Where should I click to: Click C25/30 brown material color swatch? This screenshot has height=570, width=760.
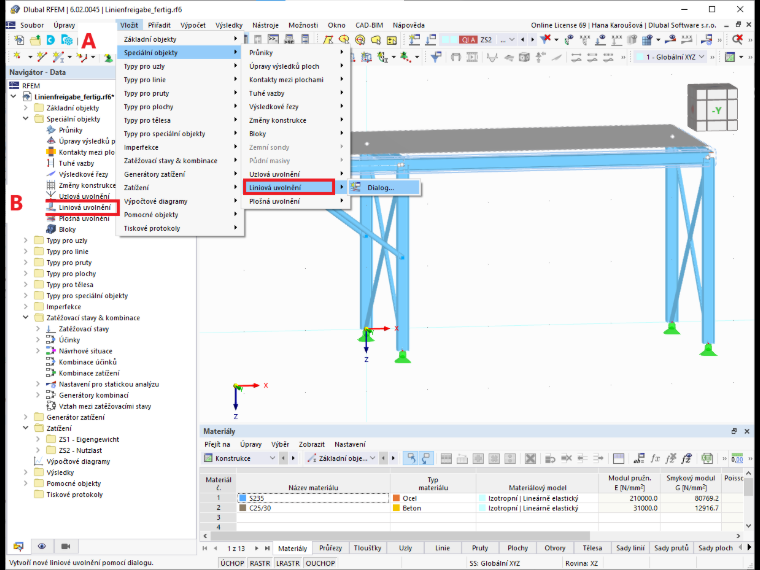(242, 508)
